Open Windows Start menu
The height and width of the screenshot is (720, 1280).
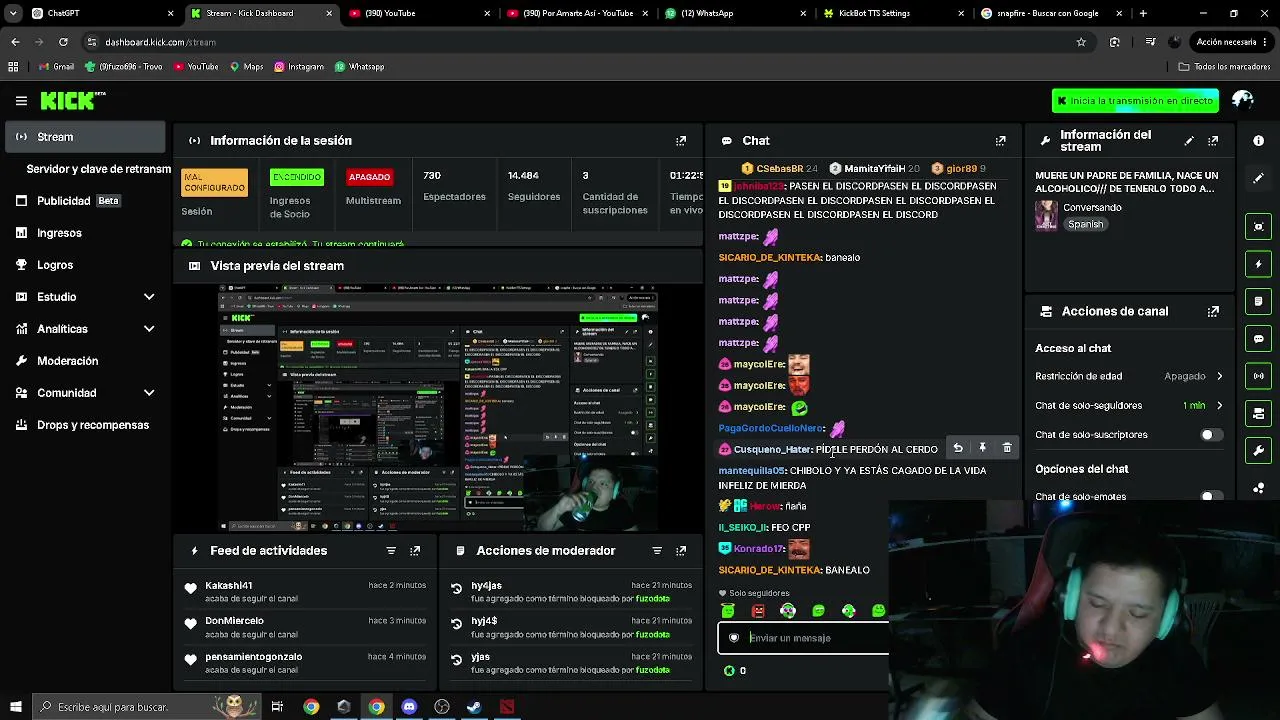click(15, 707)
